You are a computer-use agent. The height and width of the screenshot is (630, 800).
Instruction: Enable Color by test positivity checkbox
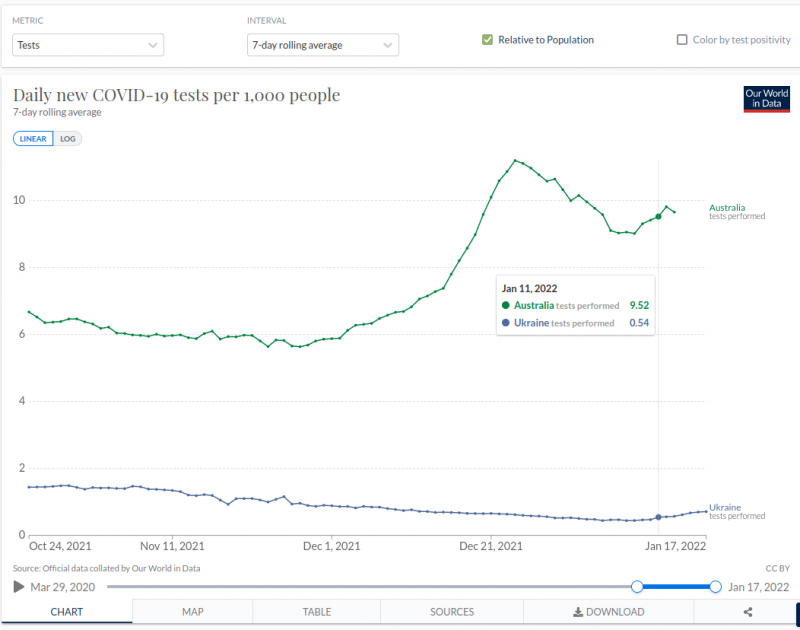click(x=683, y=40)
